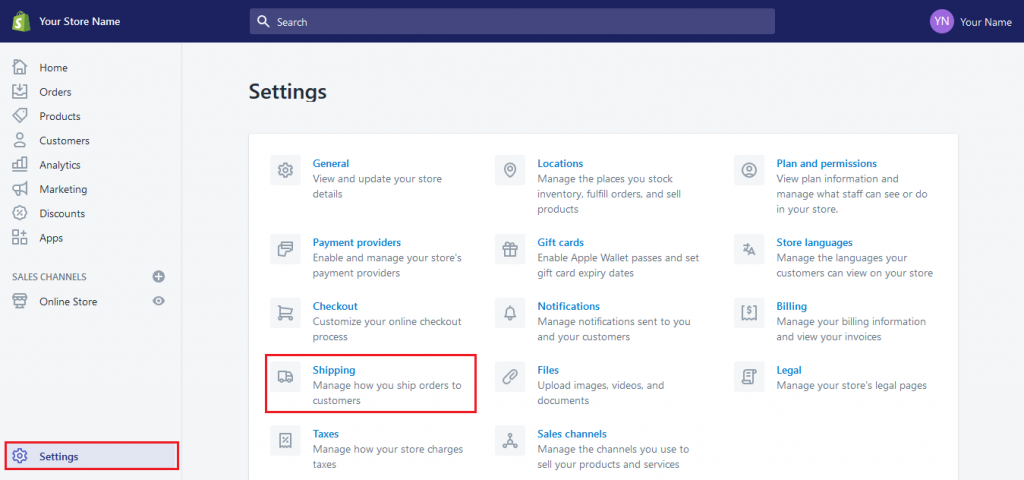
Task: View online store via eye icon
Action: pyautogui.click(x=159, y=301)
